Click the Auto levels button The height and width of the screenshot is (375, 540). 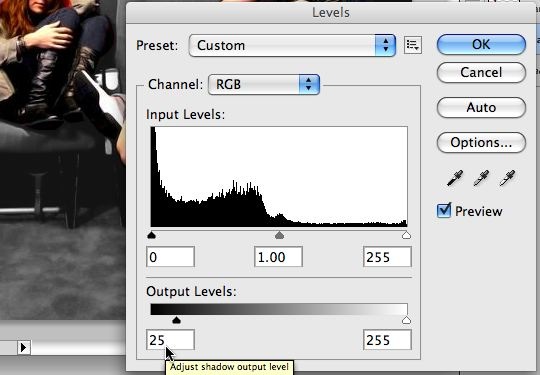point(481,107)
